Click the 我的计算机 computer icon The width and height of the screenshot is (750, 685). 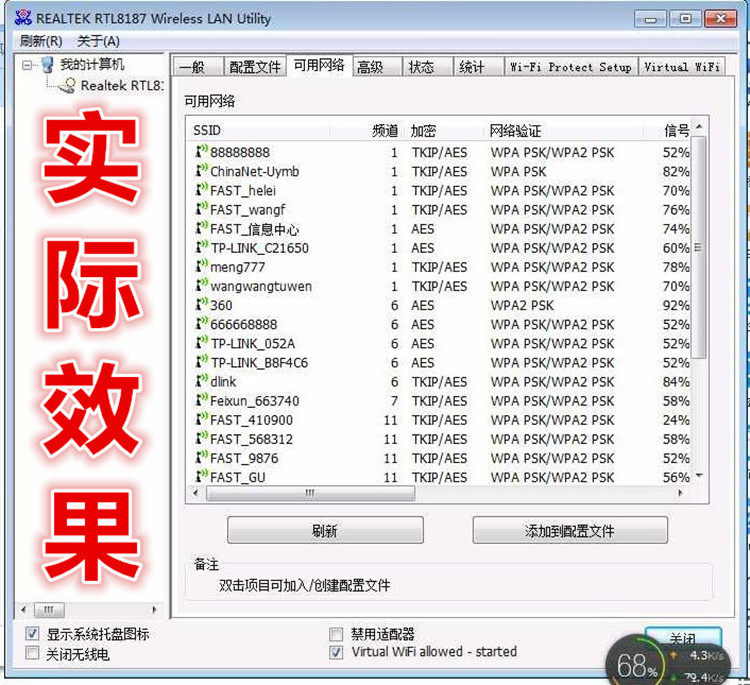(x=47, y=64)
